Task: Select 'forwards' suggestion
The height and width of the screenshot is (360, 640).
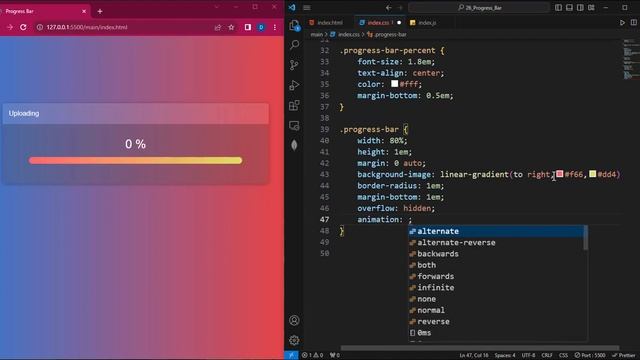Action: pos(496,276)
